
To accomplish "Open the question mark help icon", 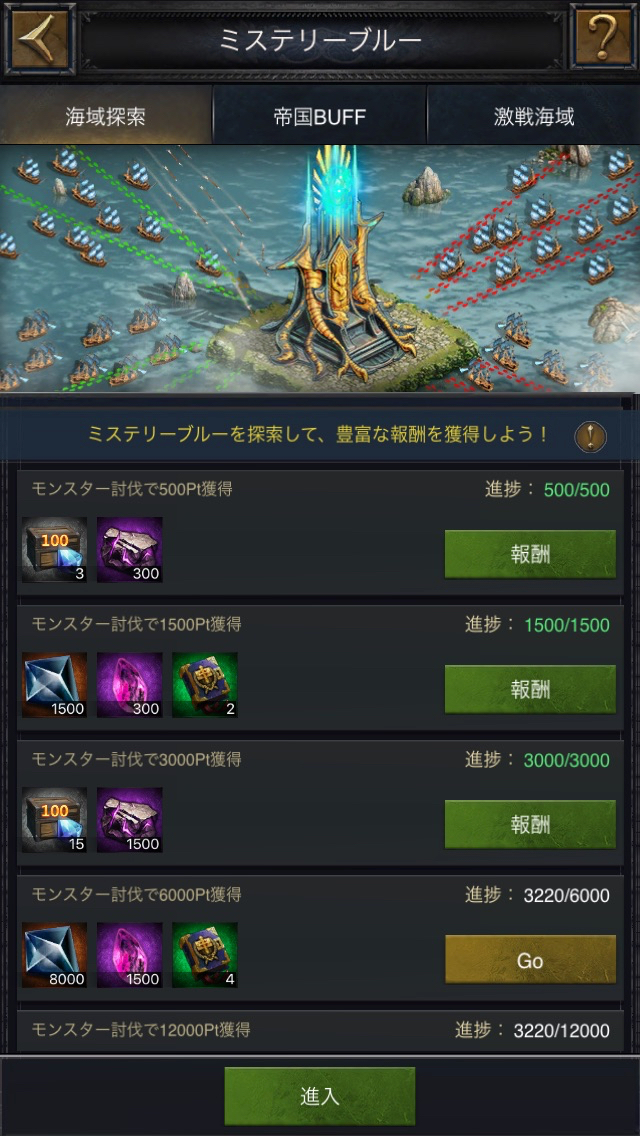I will tap(603, 38).
